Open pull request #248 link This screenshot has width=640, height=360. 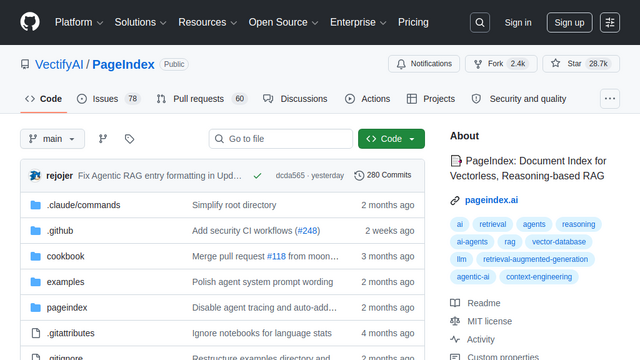(x=307, y=231)
